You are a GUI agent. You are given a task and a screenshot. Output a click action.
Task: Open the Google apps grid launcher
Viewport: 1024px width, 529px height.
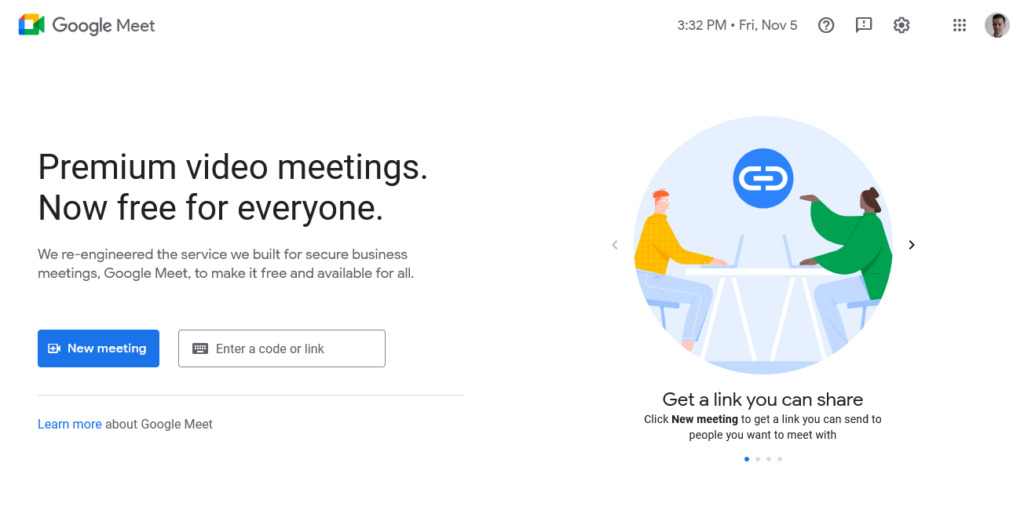coord(959,25)
